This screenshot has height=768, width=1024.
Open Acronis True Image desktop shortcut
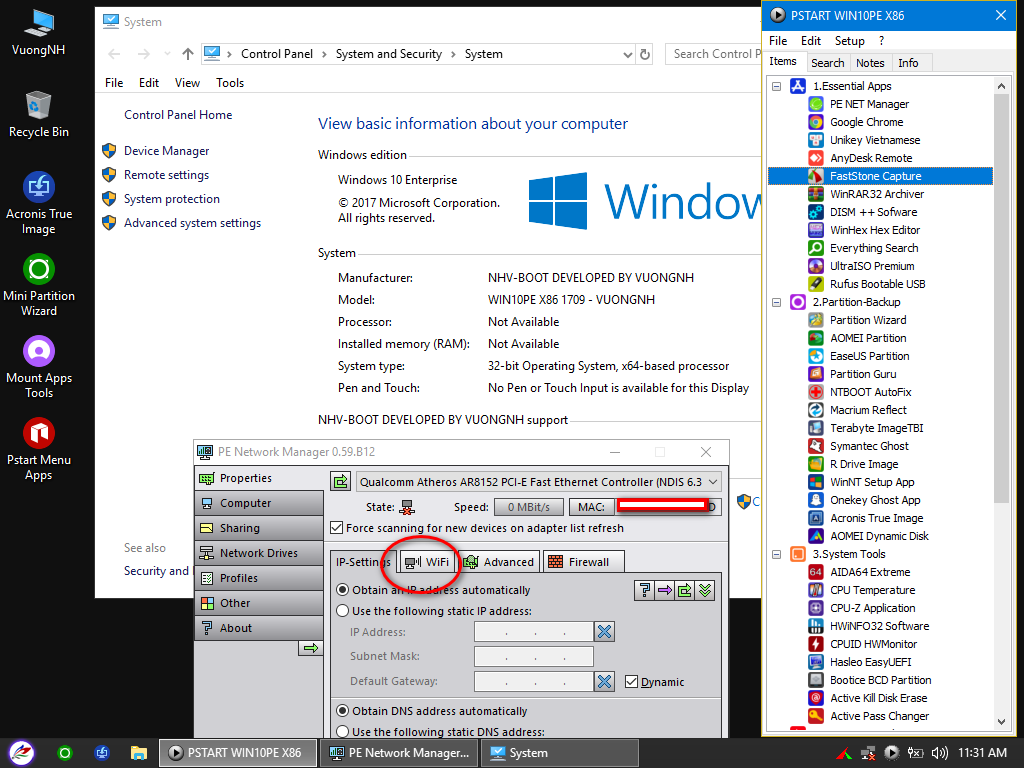click(39, 203)
